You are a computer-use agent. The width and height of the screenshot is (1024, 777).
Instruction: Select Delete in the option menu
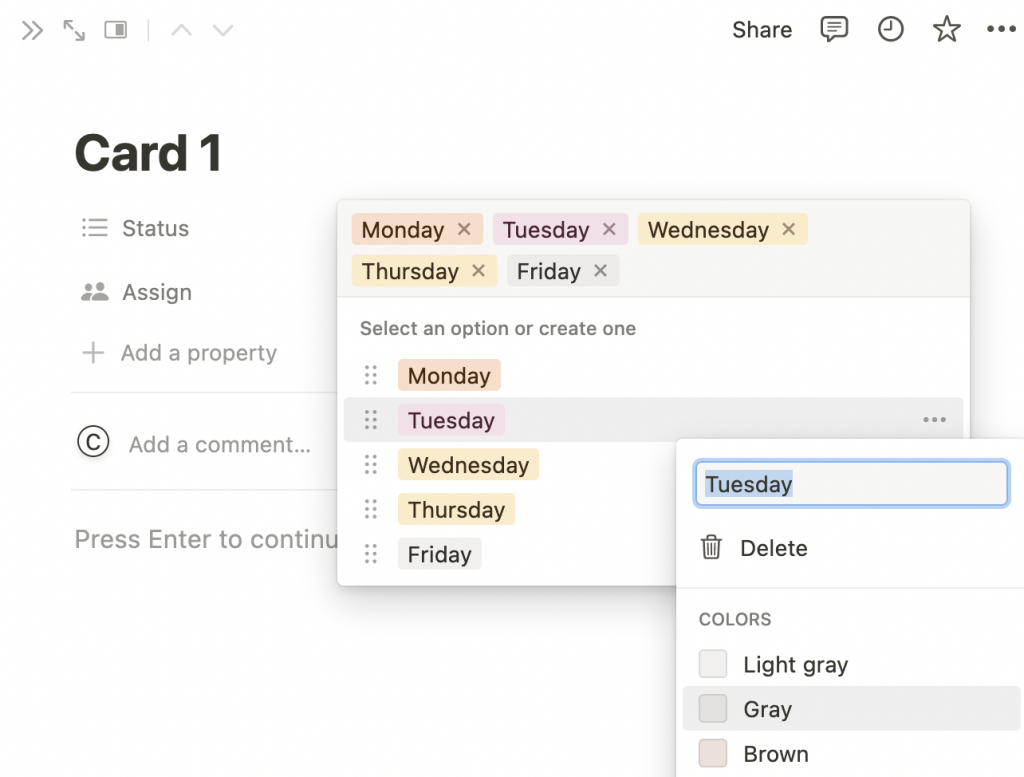point(773,548)
